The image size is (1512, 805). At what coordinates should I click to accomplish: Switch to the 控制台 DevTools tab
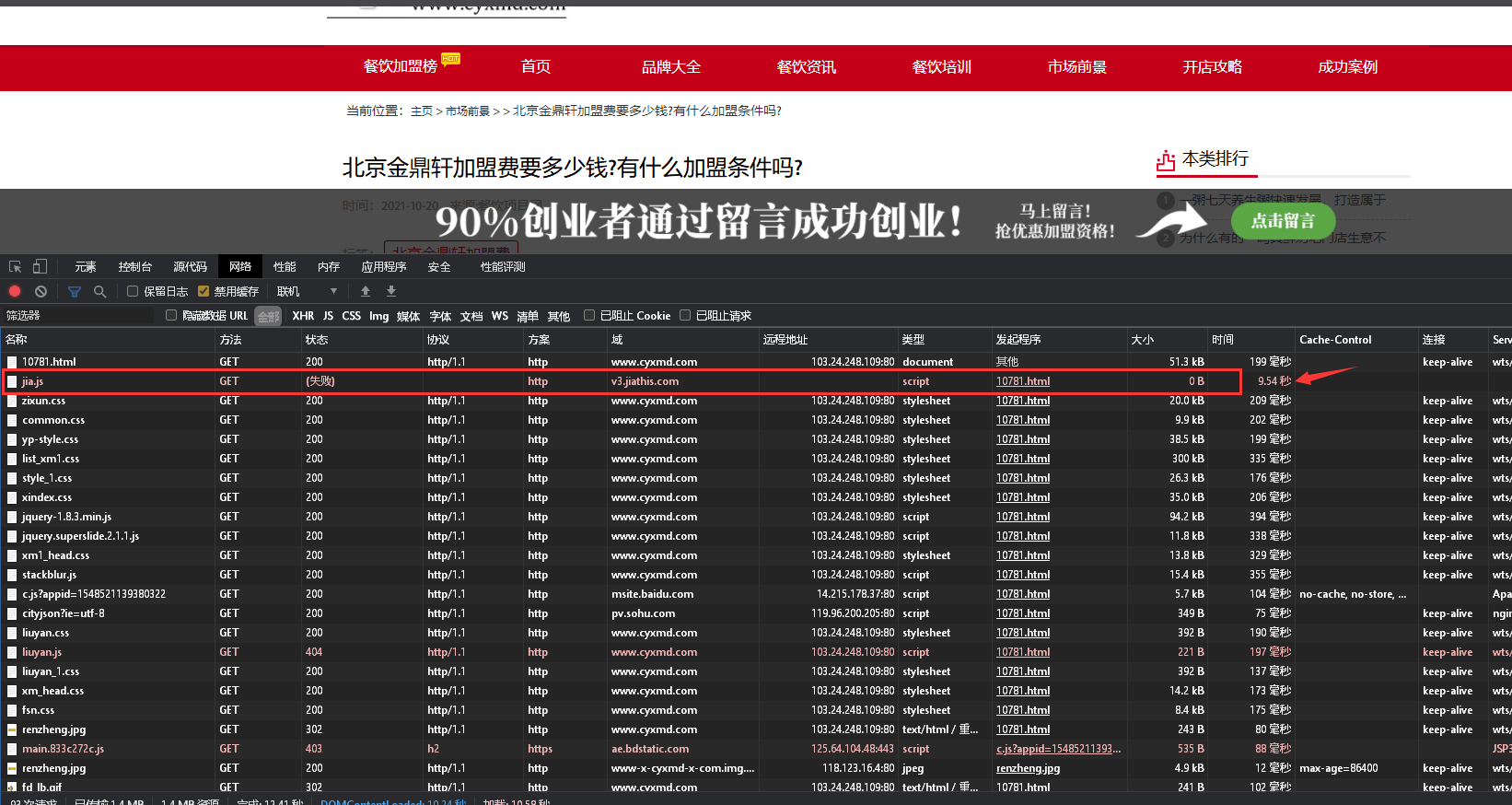135,267
